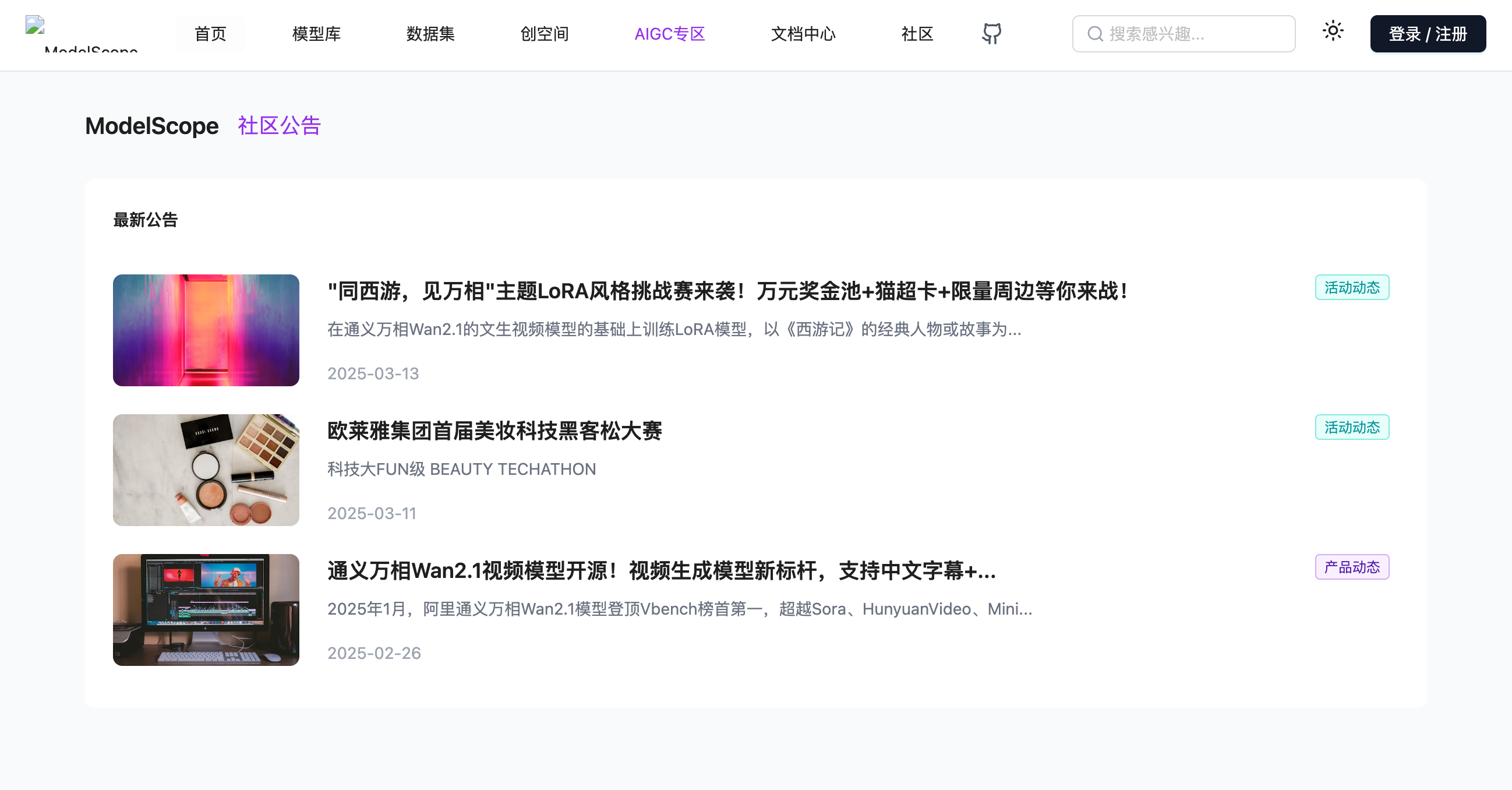Click the date 2025-03-13
The height and width of the screenshot is (790, 1512).
click(373, 374)
